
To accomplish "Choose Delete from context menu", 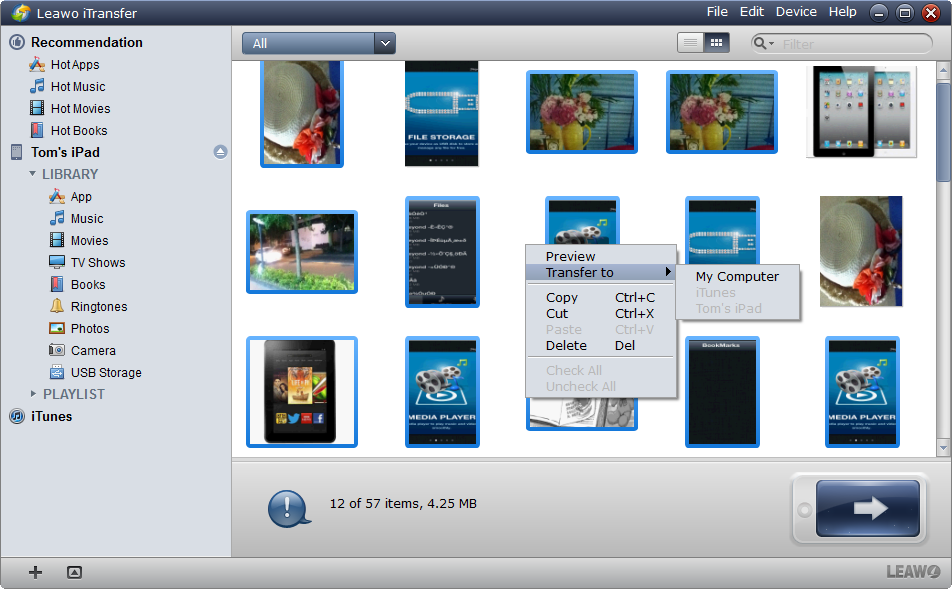I will [601, 346].
